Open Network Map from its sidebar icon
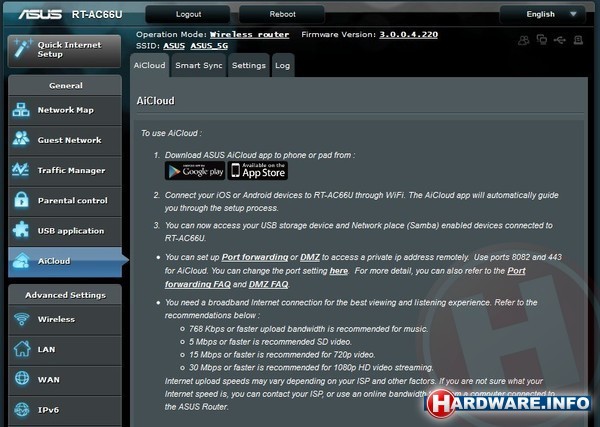 click(21, 110)
